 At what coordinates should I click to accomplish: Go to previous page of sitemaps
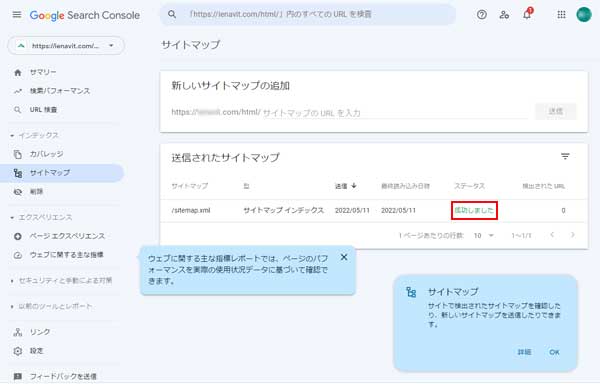click(x=552, y=235)
